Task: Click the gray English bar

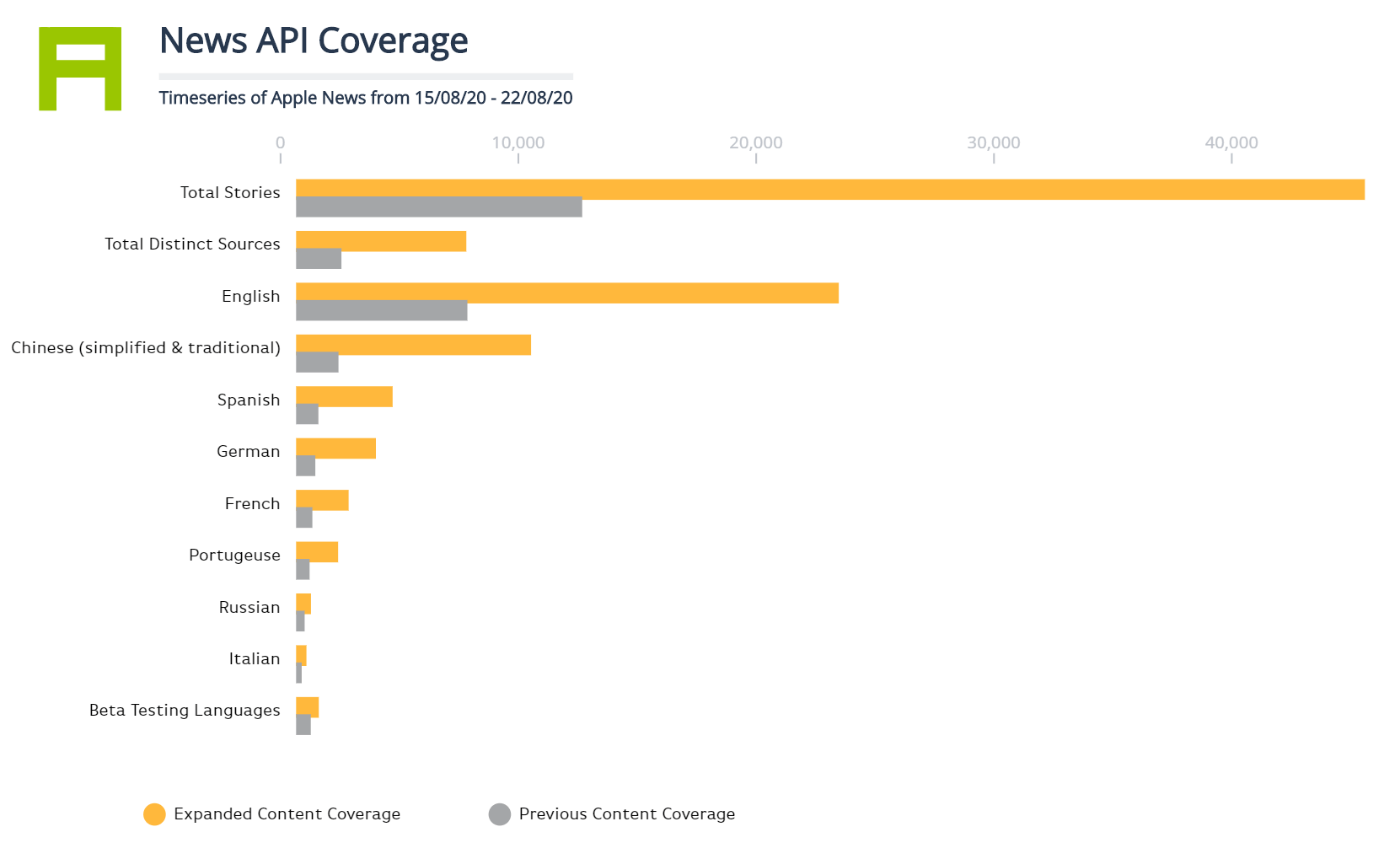Action: (x=382, y=310)
